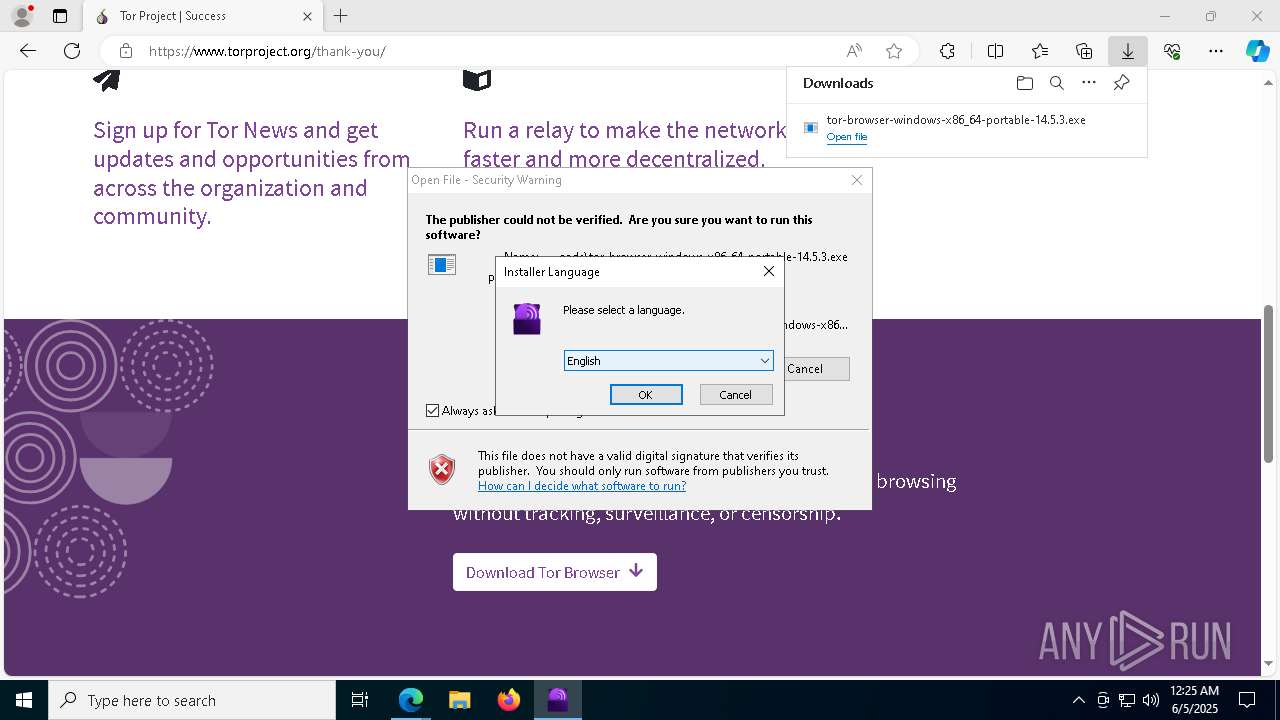Open the tab actions menu icon
The height and width of the screenshot is (720, 1280).
(60, 16)
